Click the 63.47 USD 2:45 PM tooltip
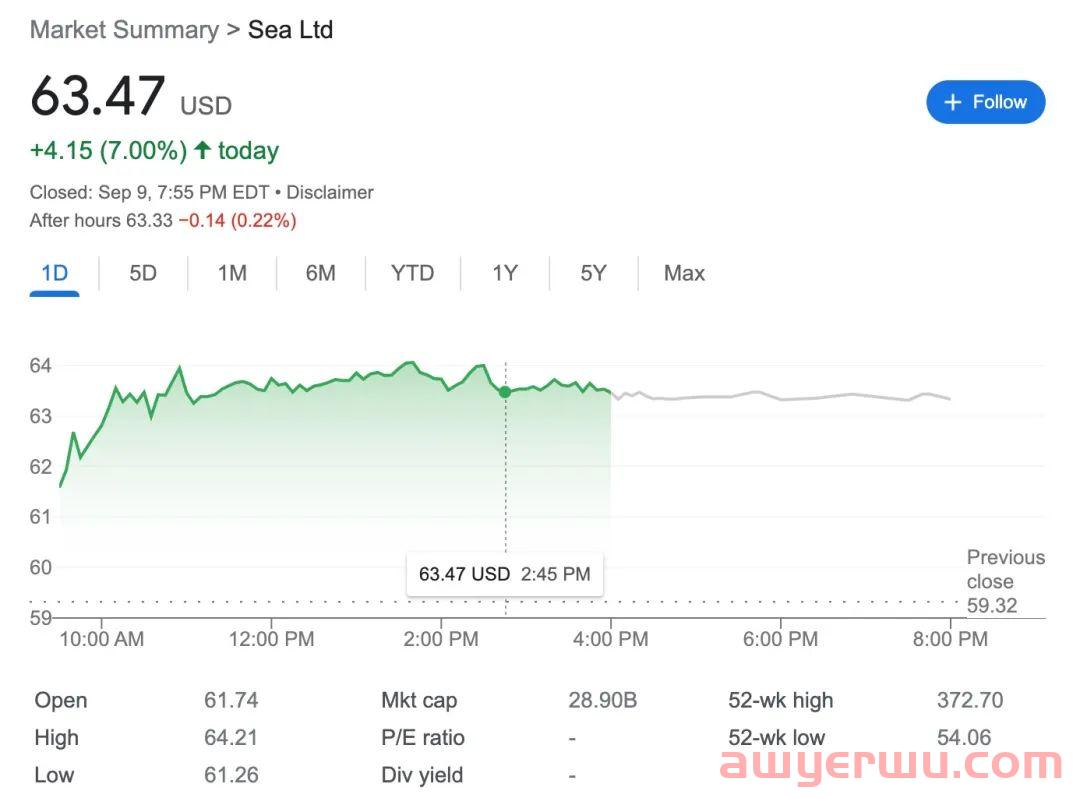Screen dimensions: 1080x798 (x=504, y=574)
